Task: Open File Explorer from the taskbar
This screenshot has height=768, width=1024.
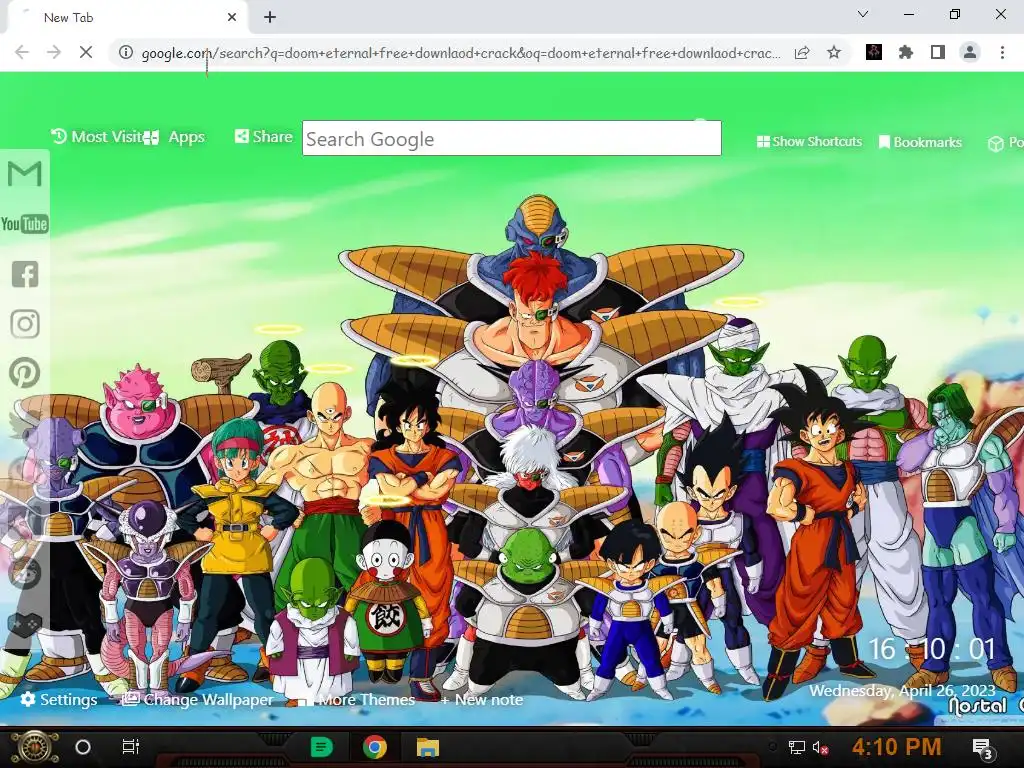Action: (x=428, y=747)
